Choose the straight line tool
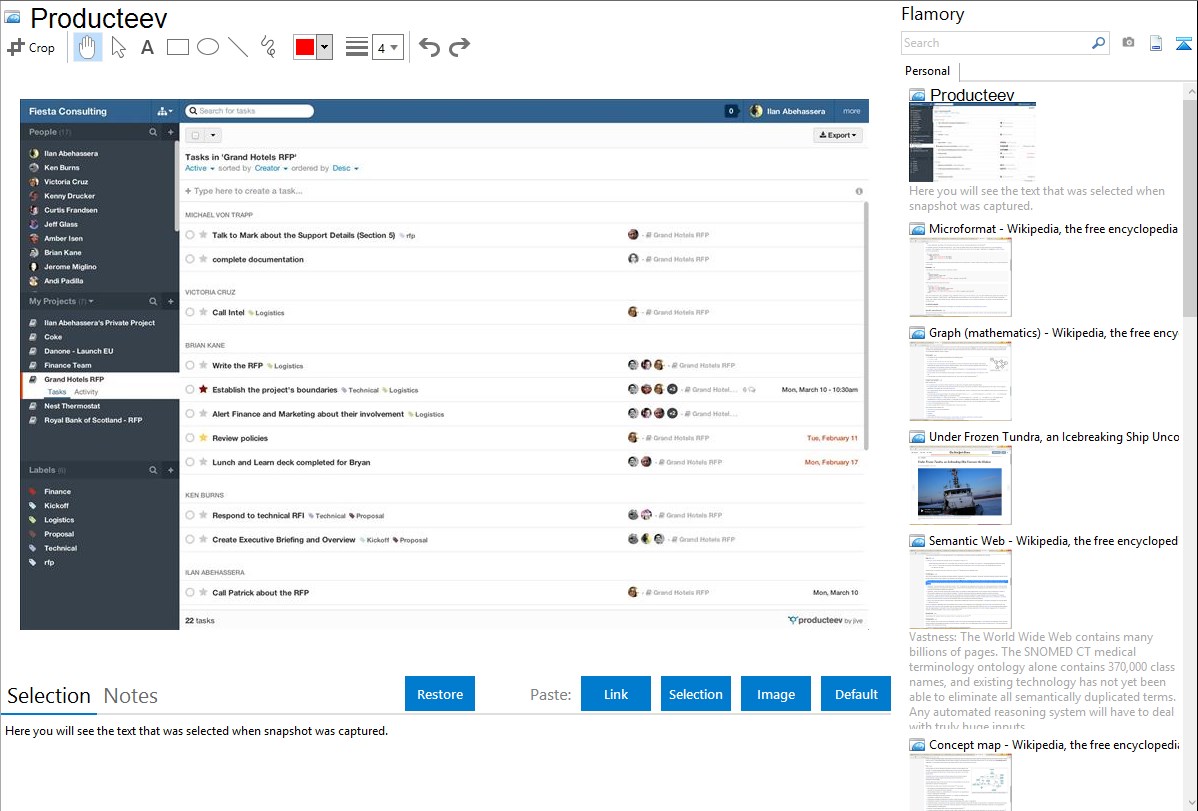This screenshot has height=811, width=1198. tap(237, 47)
